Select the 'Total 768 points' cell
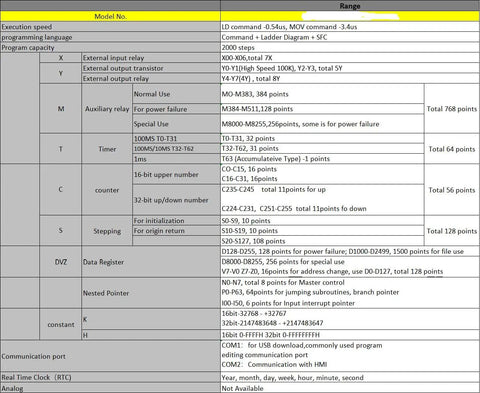Viewport: 480px width, 393px height. (452, 109)
